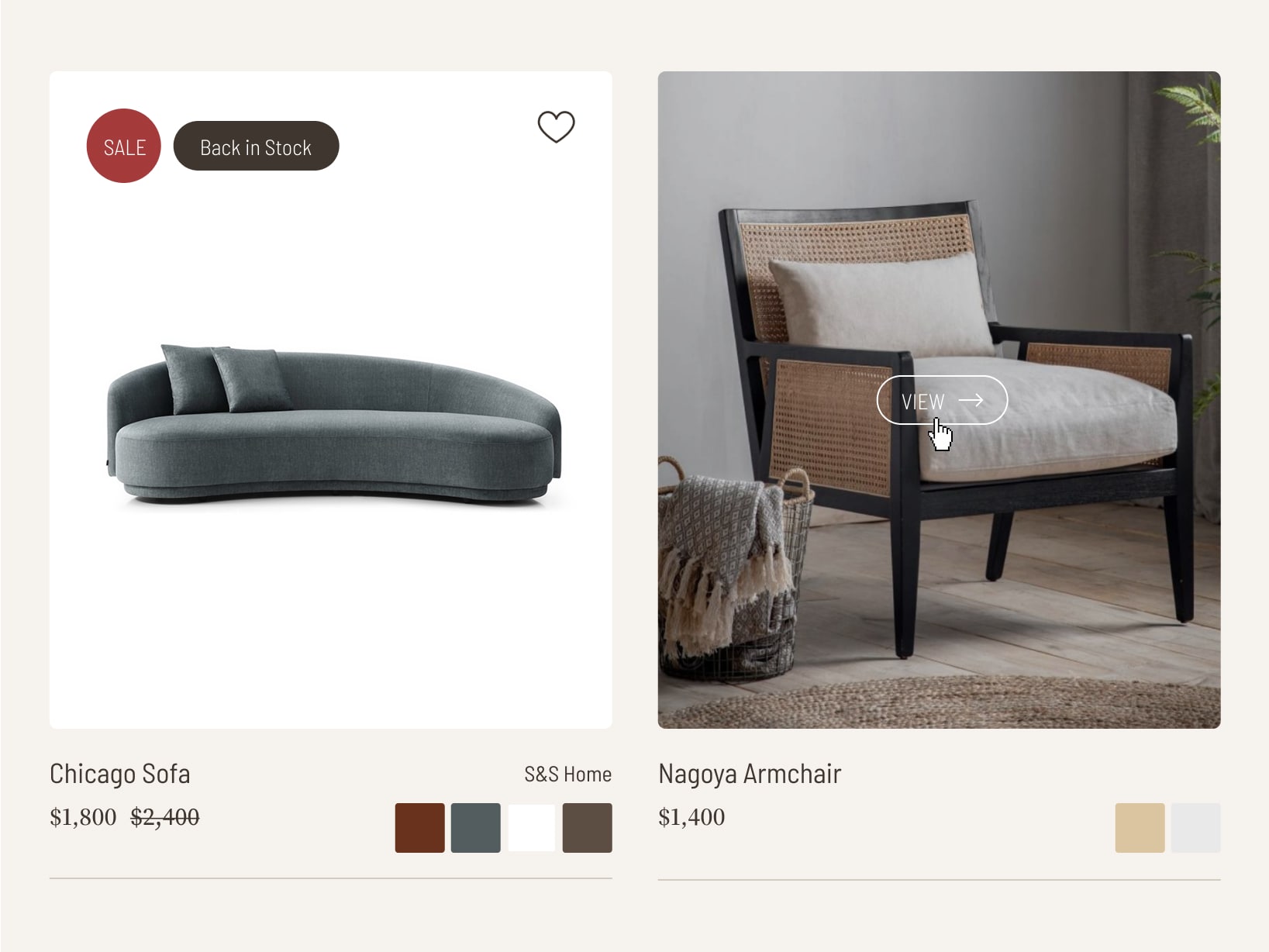Select the rust brown sofa swatch
The width and height of the screenshot is (1269, 952).
420,828
